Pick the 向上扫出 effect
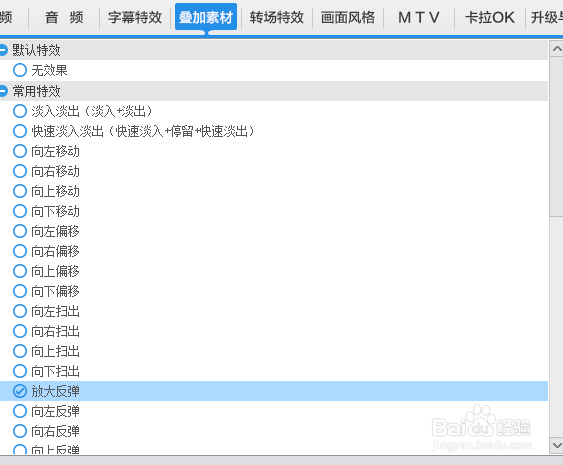563x465 pixels. (x=20, y=351)
